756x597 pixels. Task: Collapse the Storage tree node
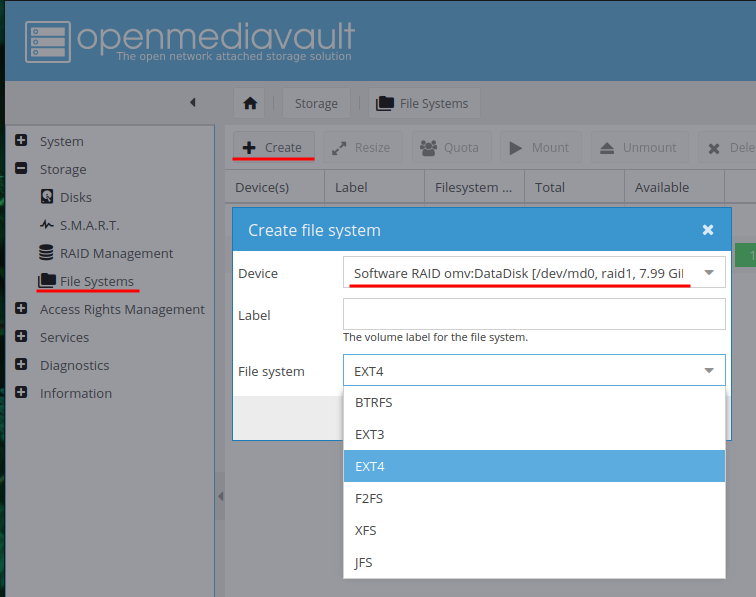click(x=21, y=168)
